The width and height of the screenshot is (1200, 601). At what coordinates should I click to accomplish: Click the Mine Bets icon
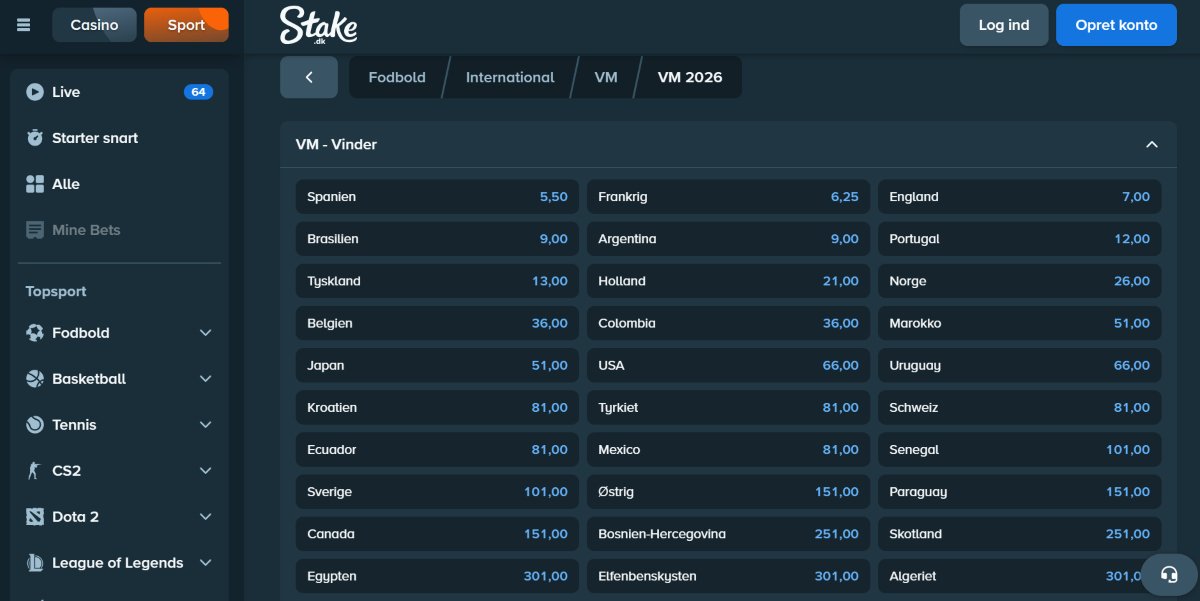[x=35, y=230]
